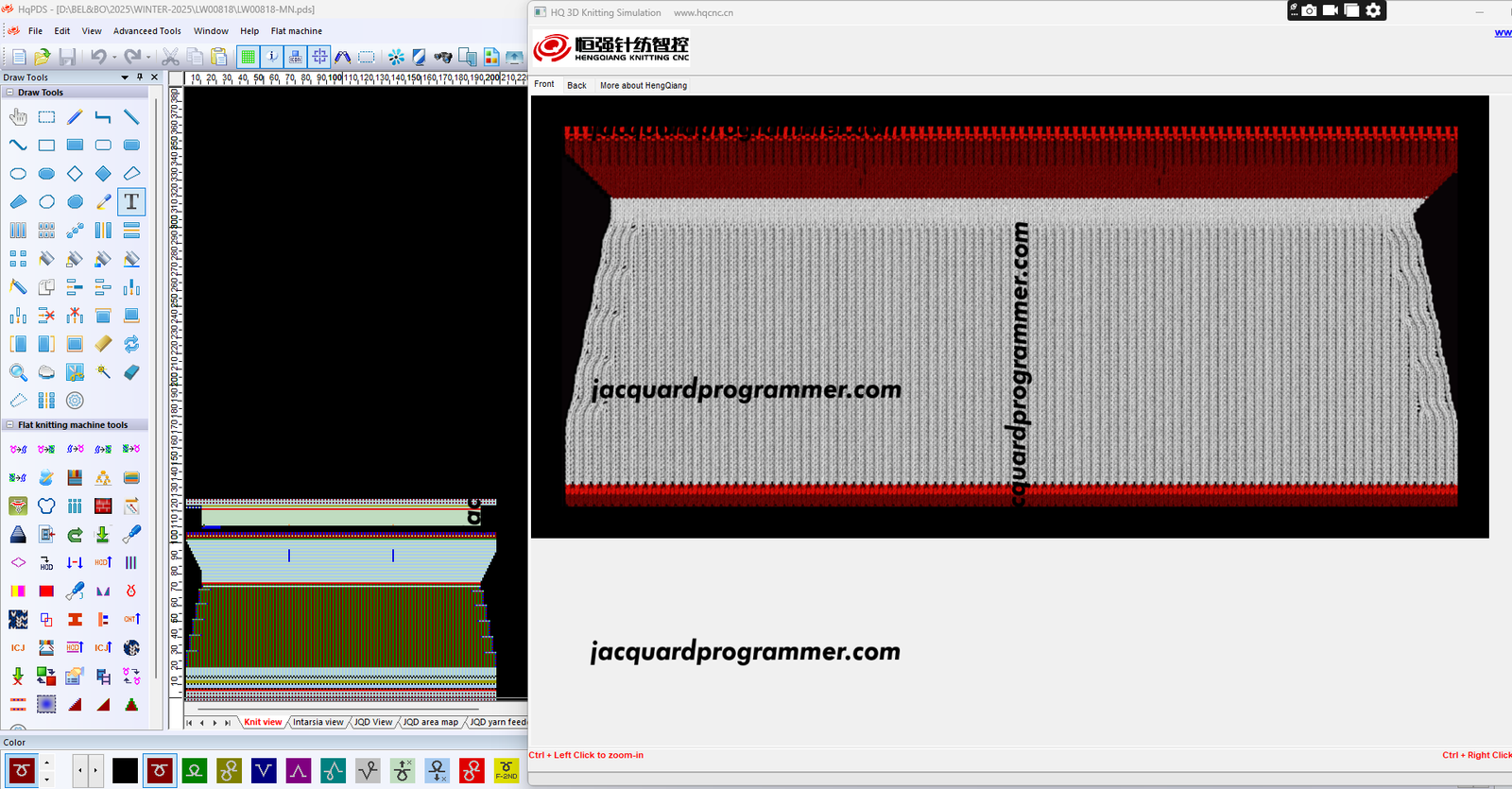1512x789 pixels.
Task: Open the Draw Tools panel dropdown arrow
Action: click(125, 77)
